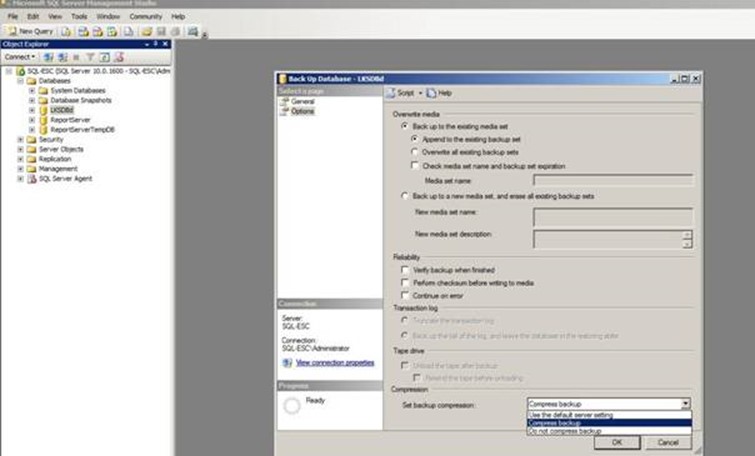Click the General page icon in Select a page
Viewport: 755px width, 456px height.
[284, 102]
